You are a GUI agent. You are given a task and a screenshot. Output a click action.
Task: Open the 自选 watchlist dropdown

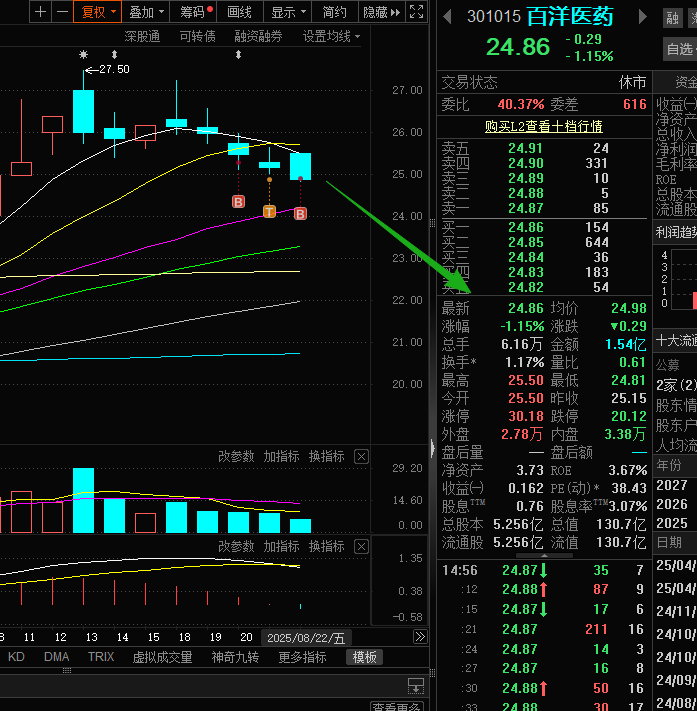click(680, 49)
